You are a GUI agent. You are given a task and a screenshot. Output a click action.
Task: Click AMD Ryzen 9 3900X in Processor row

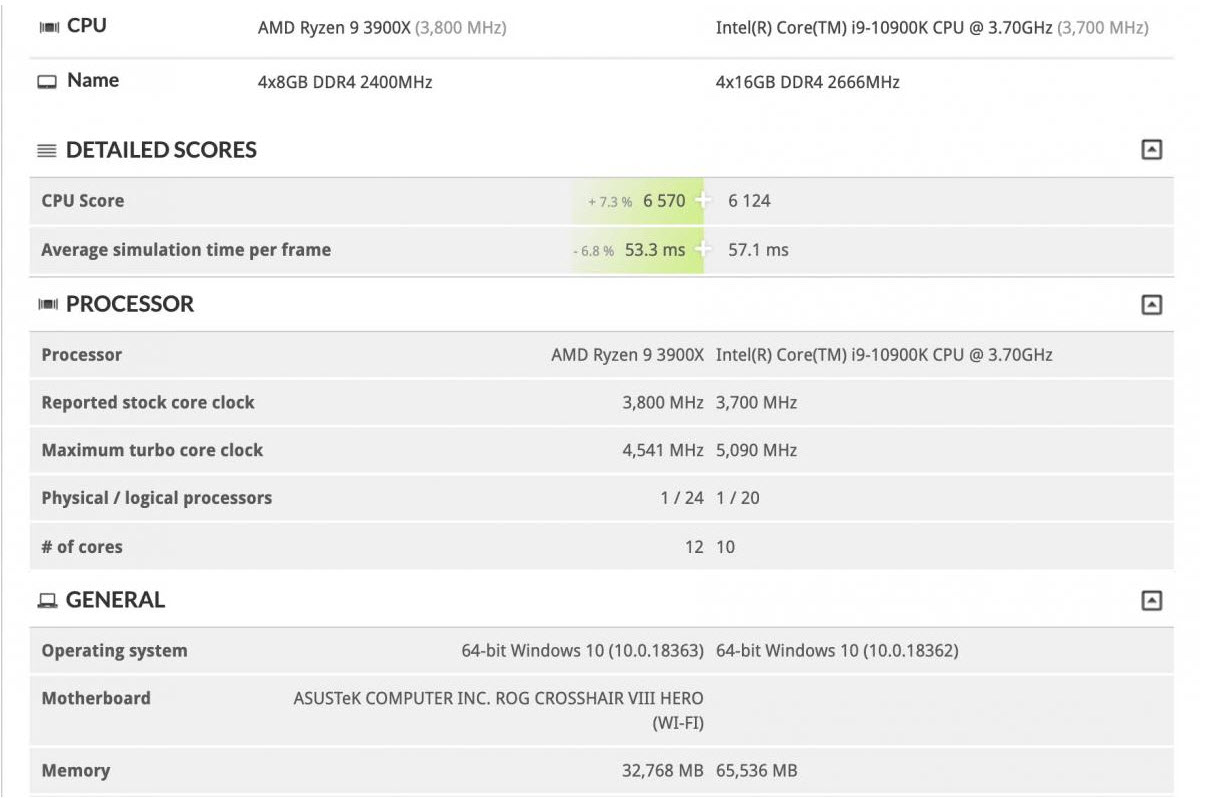pyautogui.click(x=628, y=355)
